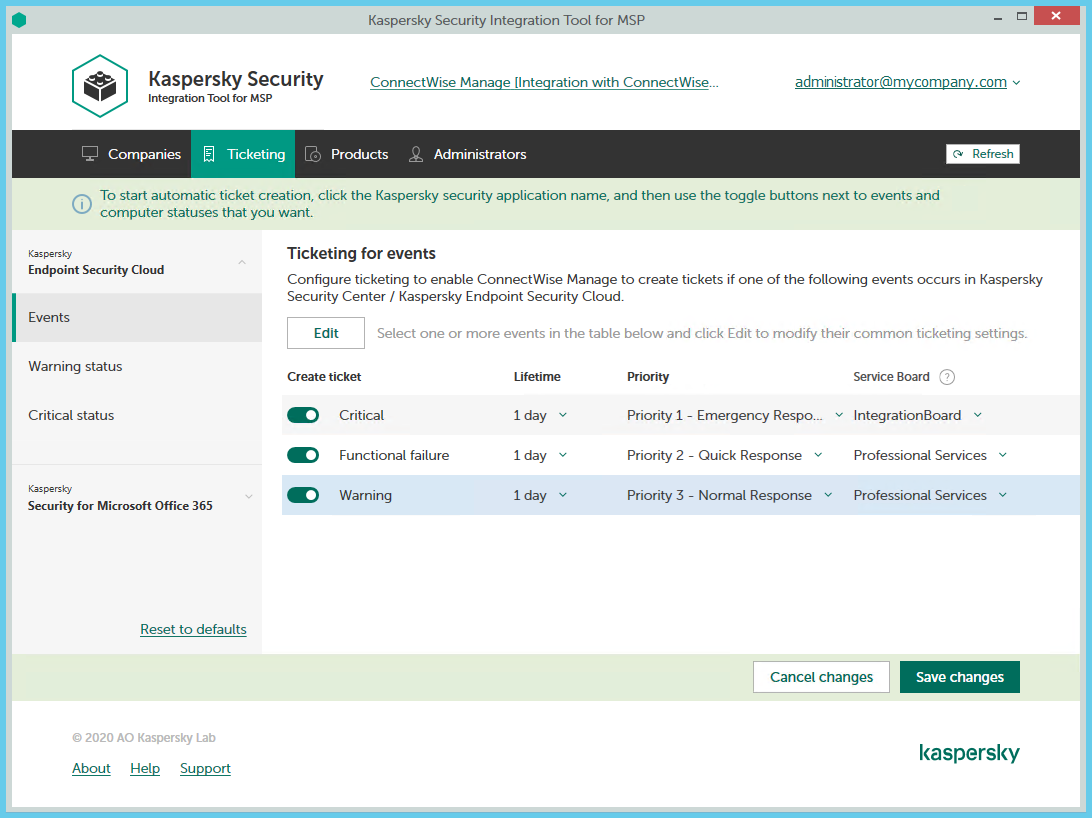Select Warning status in the sidebar

click(x=75, y=366)
